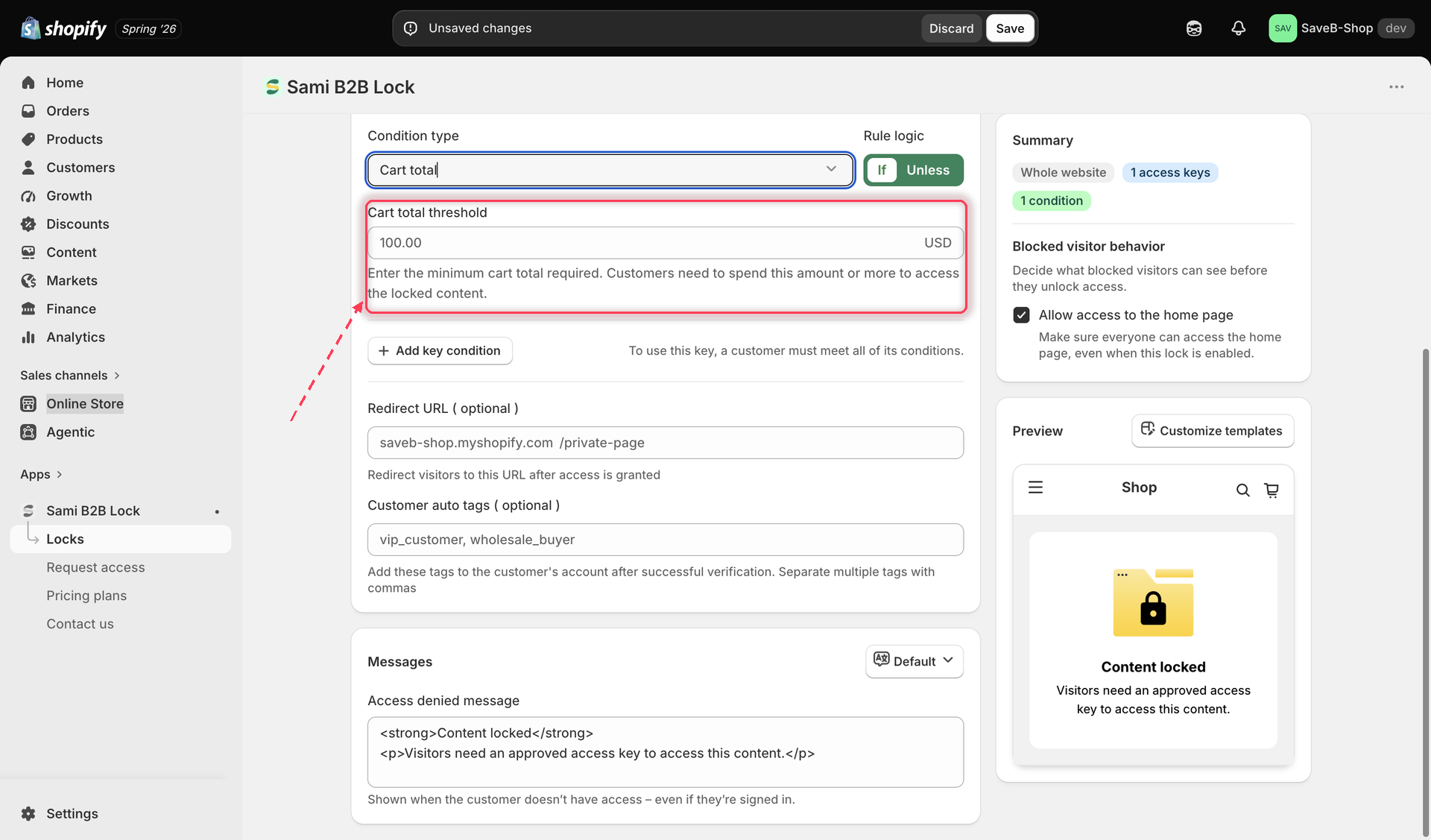Open the Messages Default language dropdown
Image resolution: width=1431 pixels, height=840 pixels.
coord(914,662)
